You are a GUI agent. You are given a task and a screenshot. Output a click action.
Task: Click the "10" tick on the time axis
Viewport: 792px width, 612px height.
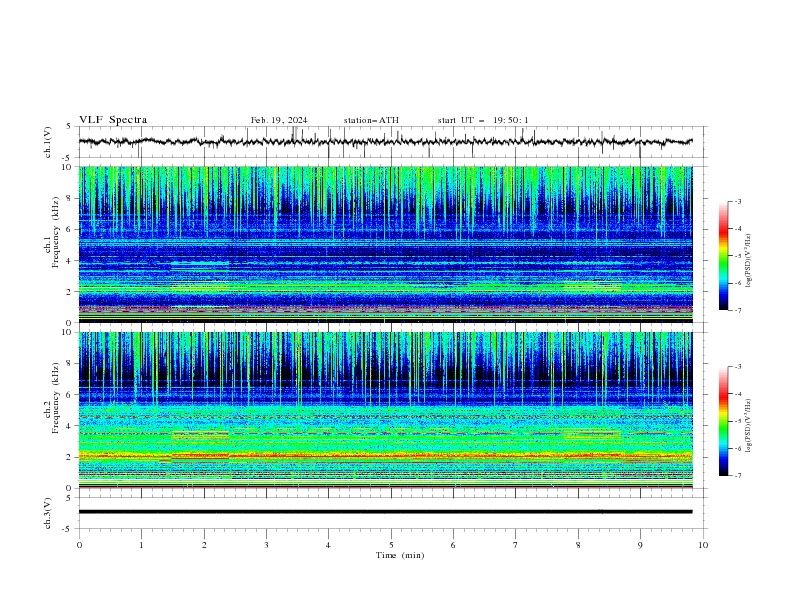click(x=703, y=545)
